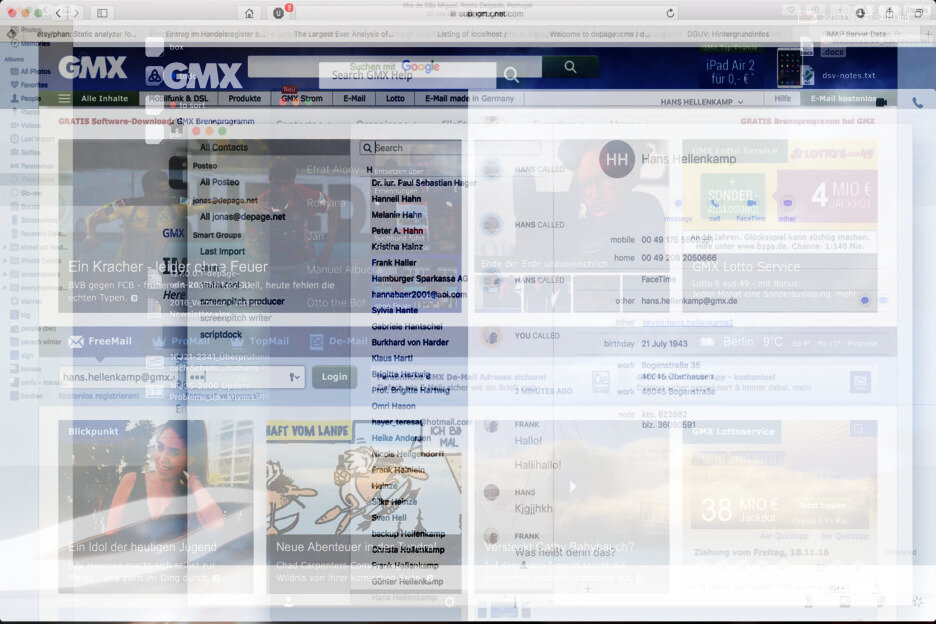Screen dimensions: 936x624
Task: Select the FreeMail login tab
Action: [100, 342]
